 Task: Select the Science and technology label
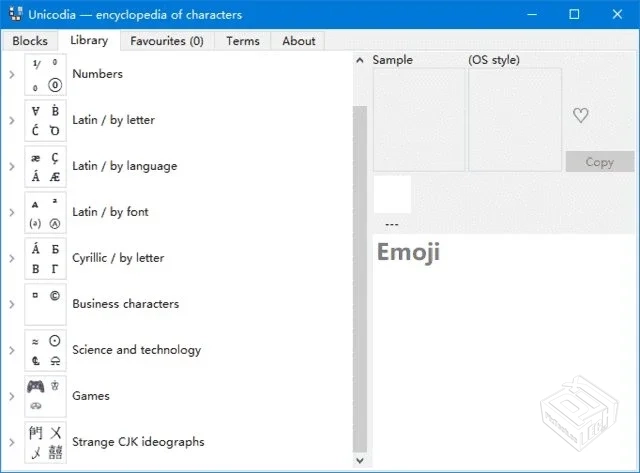[x=136, y=350]
